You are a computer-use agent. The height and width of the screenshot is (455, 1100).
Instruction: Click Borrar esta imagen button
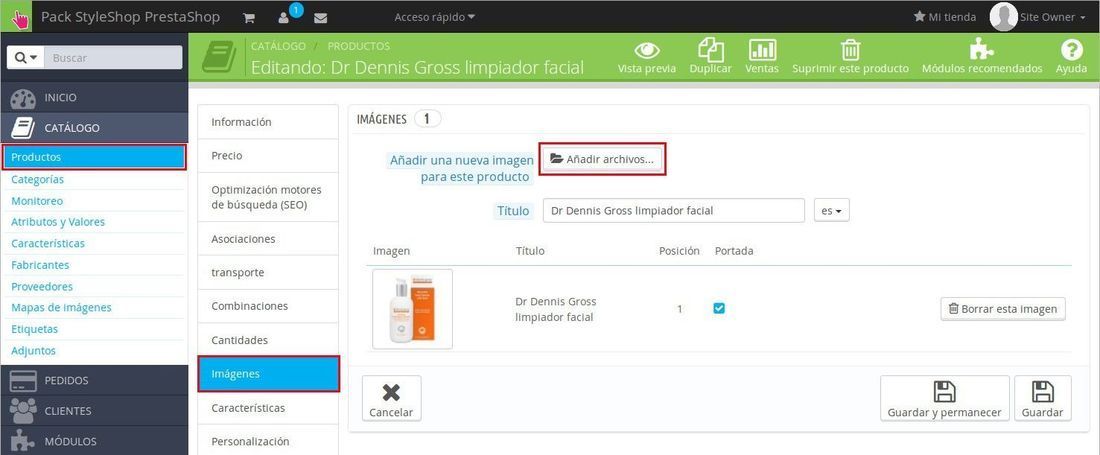pyautogui.click(x=1002, y=308)
